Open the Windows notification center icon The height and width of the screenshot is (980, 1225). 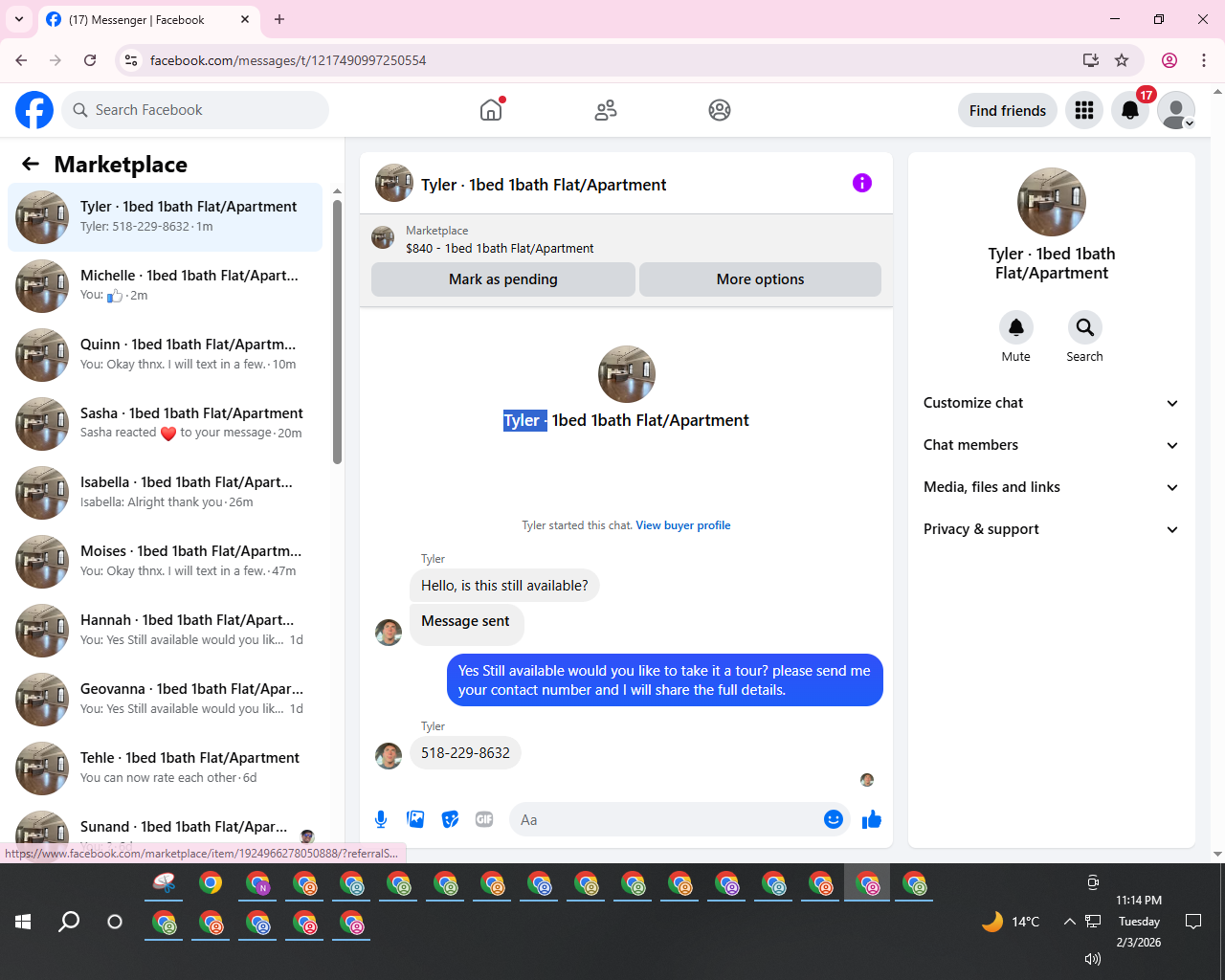[x=1193, y=922]
